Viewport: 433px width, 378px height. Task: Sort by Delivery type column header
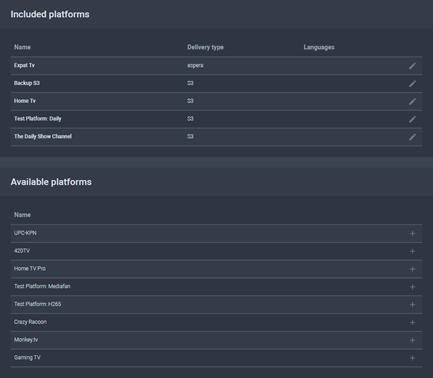pos(205,47)
